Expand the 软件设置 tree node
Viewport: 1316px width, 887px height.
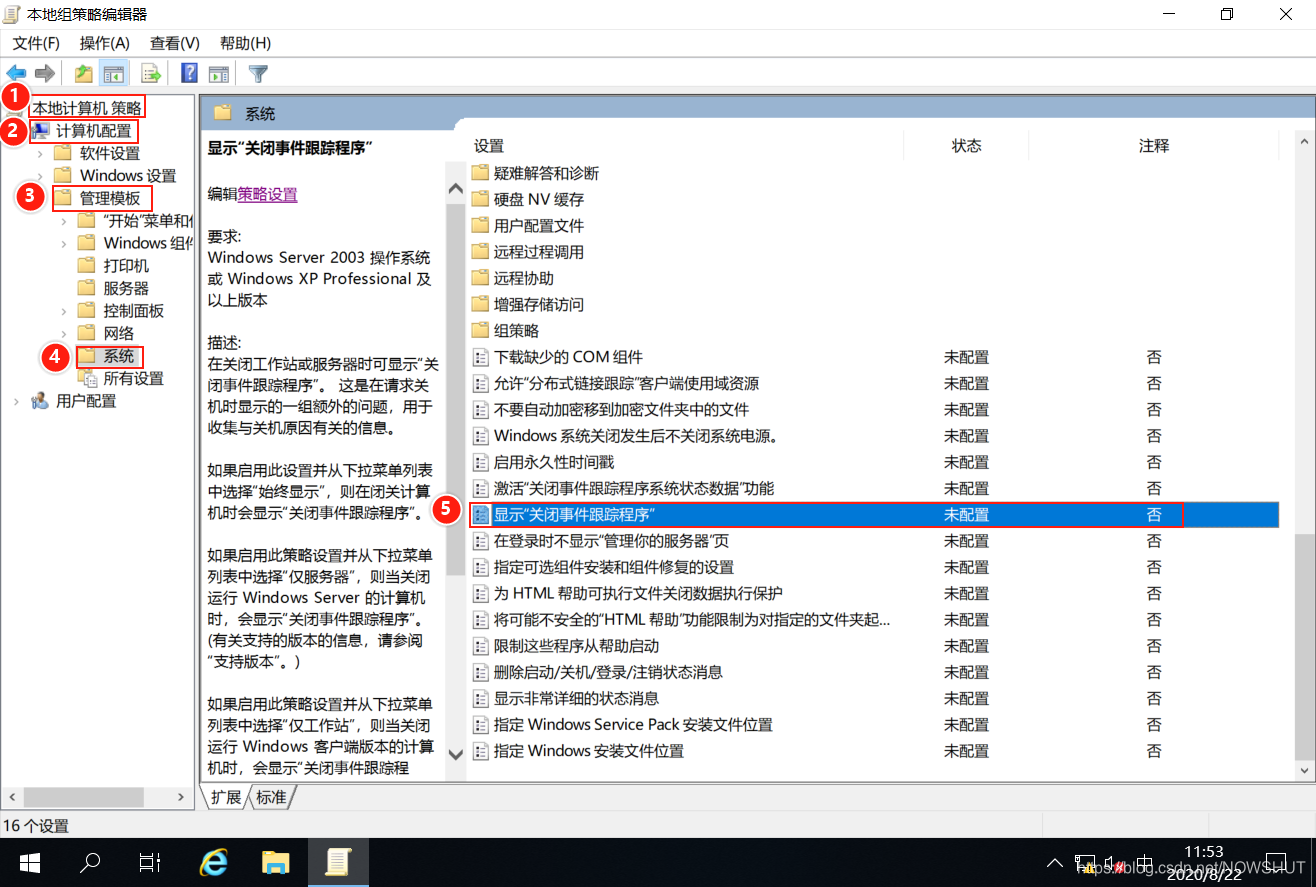39,153
